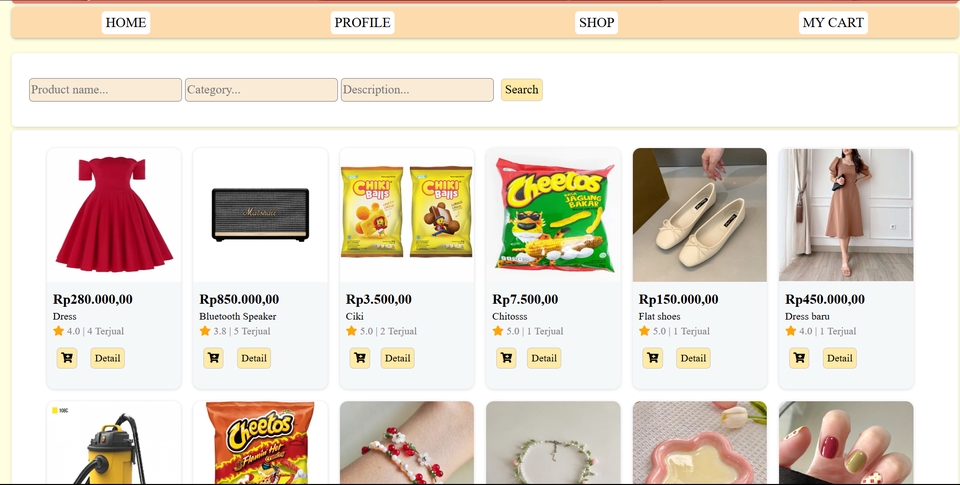This screenshot has height=485, width=960.
Task: Add Bluetooth Speaker to cart
Action: 214,358
